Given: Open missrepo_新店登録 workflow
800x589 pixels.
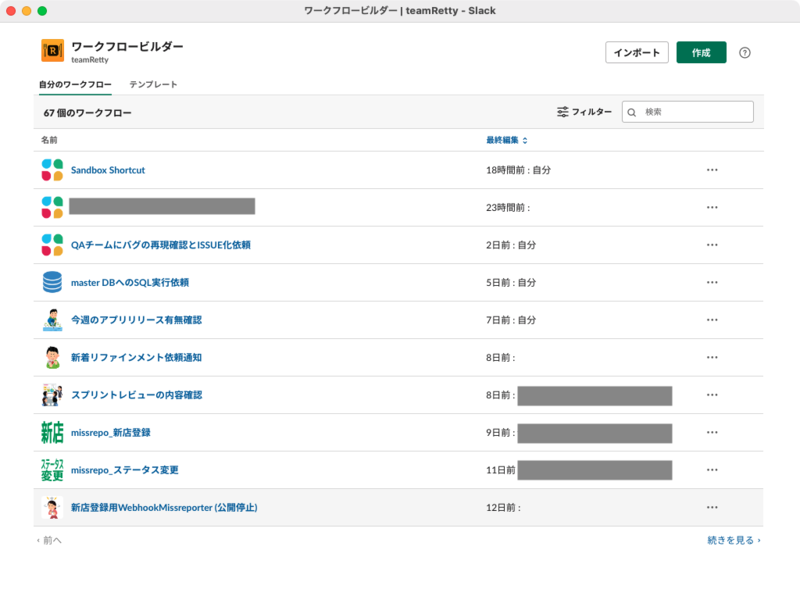Looking at the screenshot, I should [111, 432].
